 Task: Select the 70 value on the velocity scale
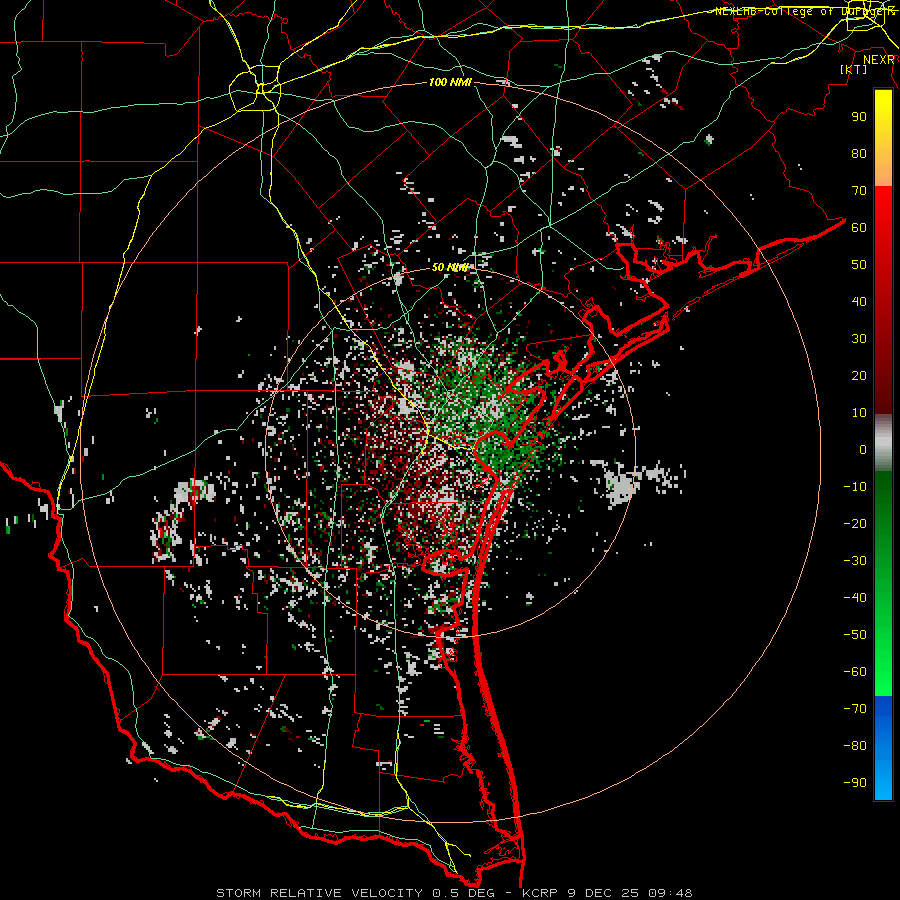click(x=859, y=191)
